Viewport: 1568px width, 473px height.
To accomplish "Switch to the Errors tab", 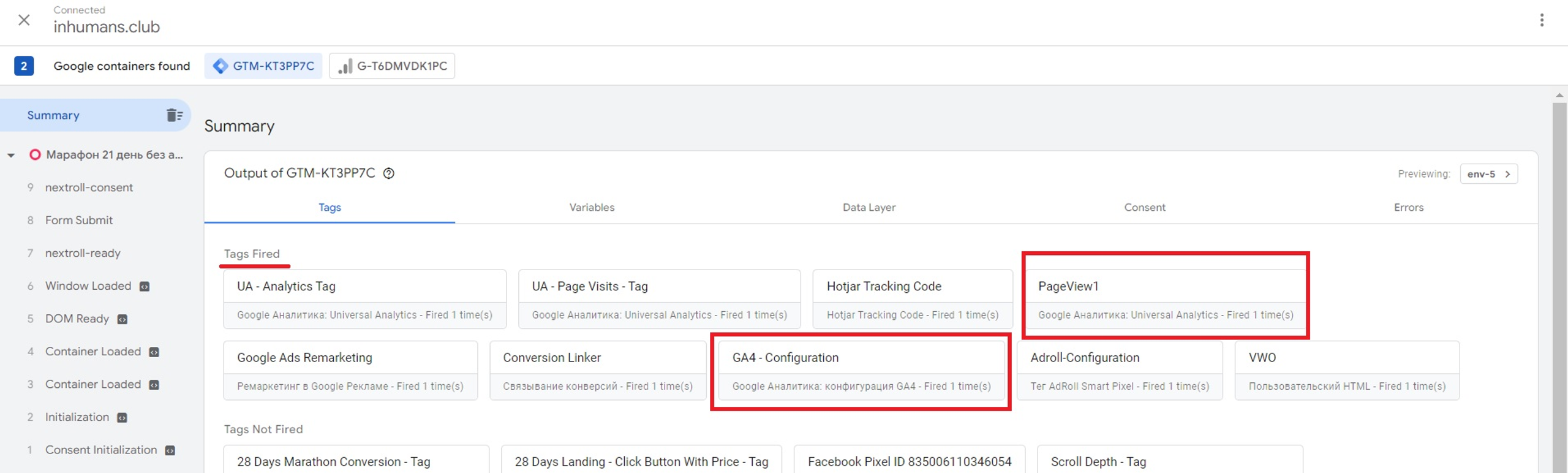I will pyautogui.click(x=1408, y=207).
